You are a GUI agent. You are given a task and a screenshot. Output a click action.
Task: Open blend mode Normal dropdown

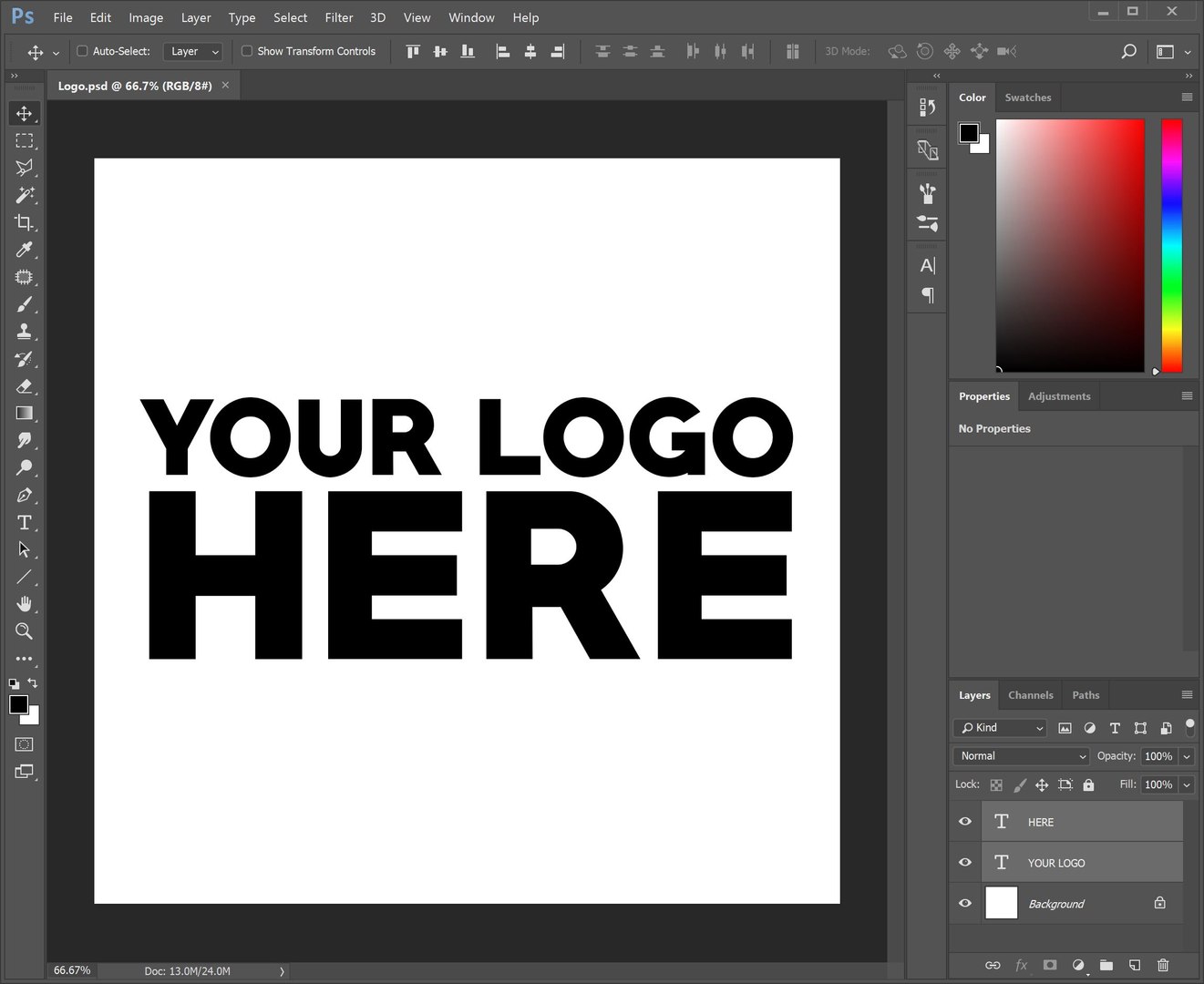coord(1022,756)
